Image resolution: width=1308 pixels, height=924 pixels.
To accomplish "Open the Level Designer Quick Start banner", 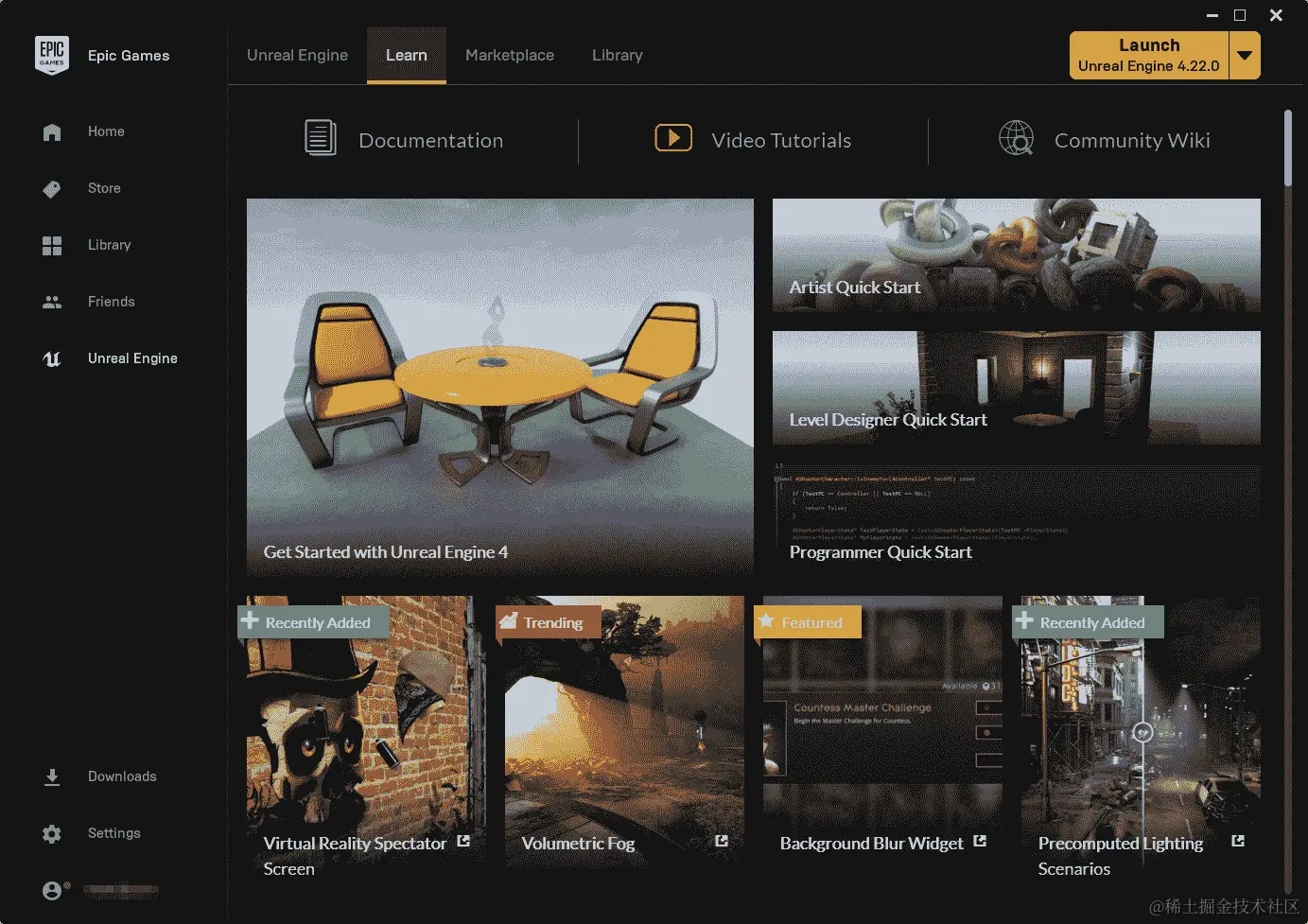I will (x=1017, y=388).
